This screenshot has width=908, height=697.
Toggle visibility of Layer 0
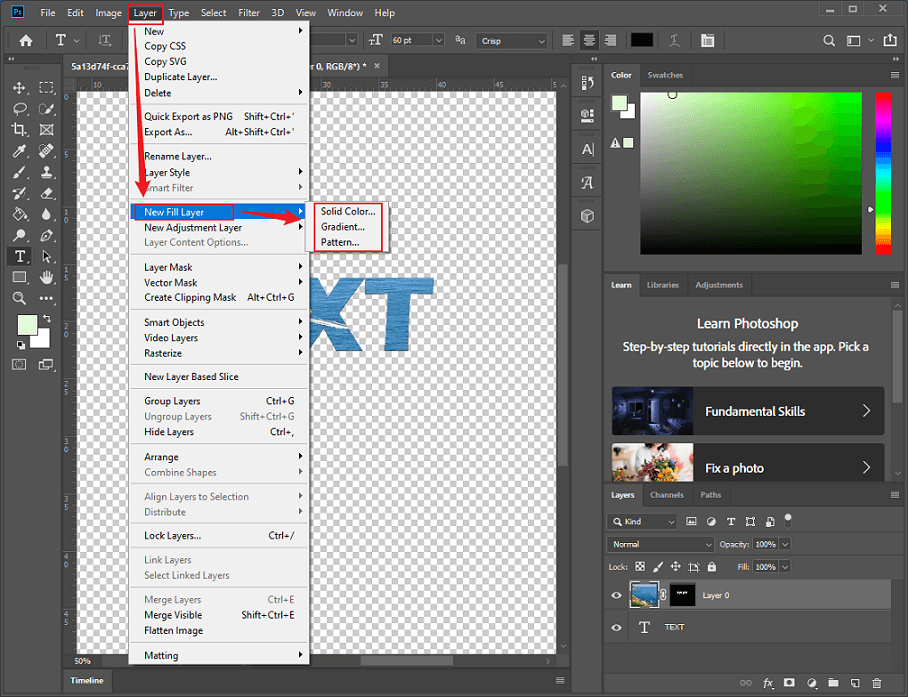(619, 594)
